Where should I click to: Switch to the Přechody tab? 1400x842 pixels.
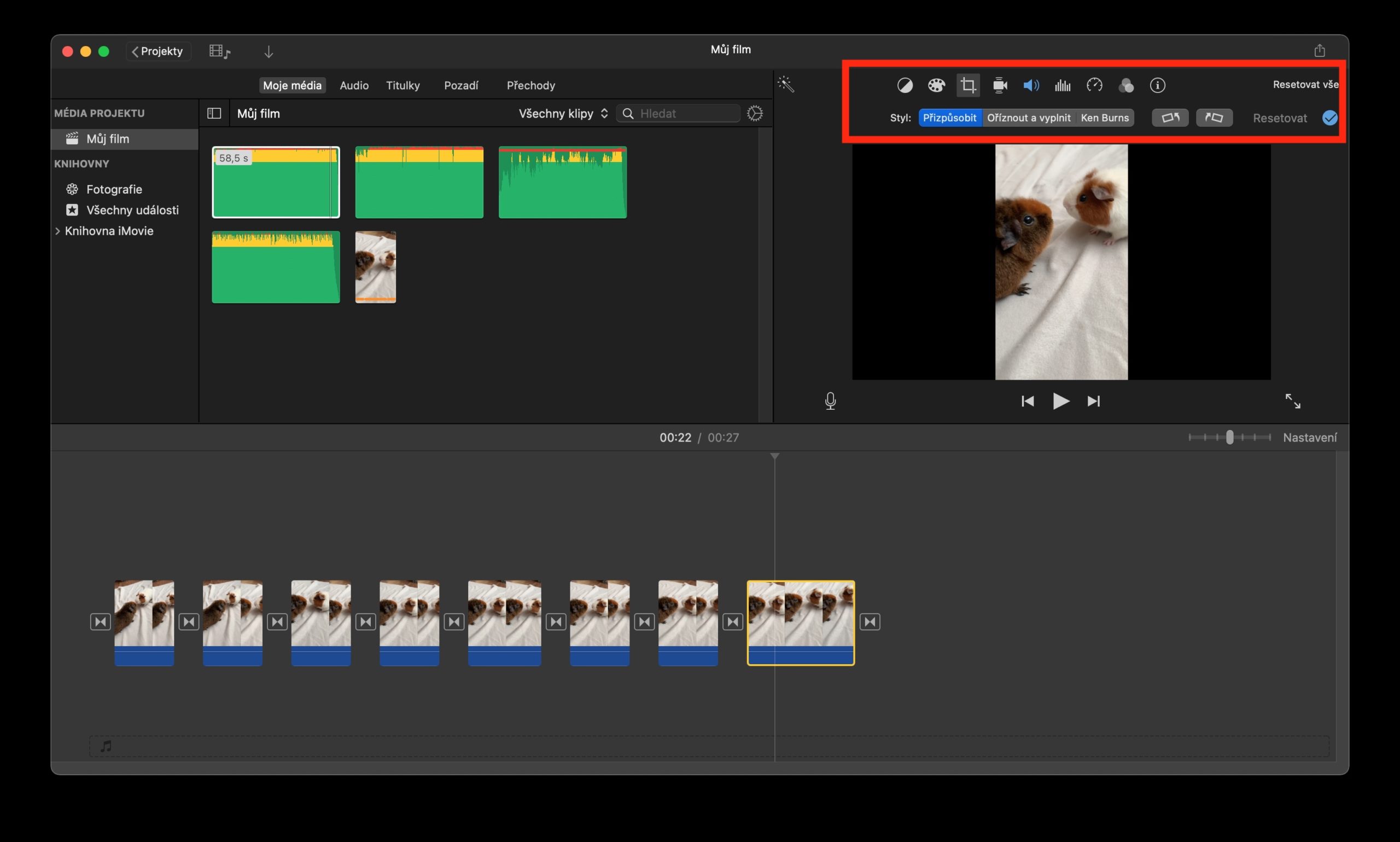coord(530,85)
